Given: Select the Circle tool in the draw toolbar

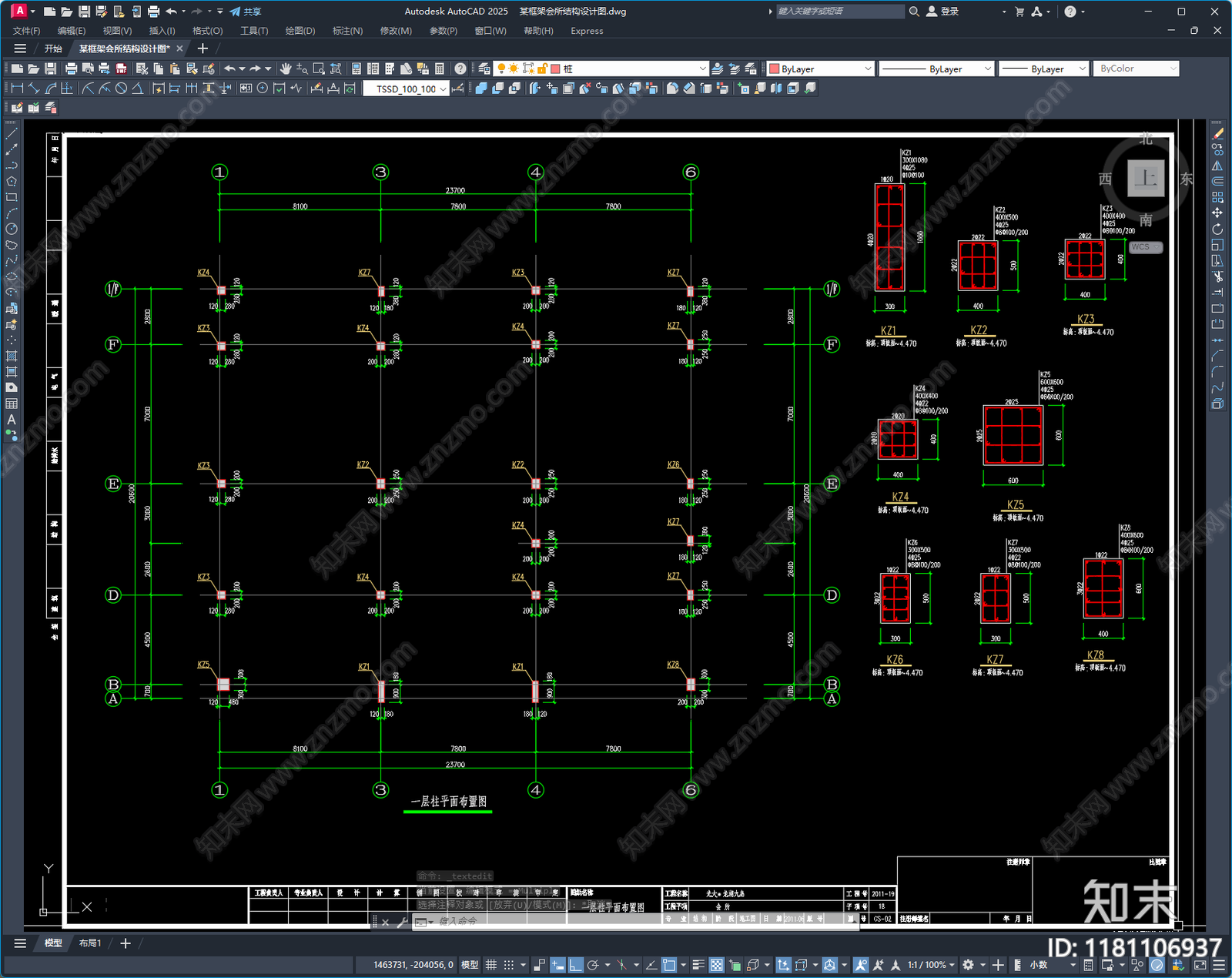Looking at the screenshot, I should tap(12, 229).
